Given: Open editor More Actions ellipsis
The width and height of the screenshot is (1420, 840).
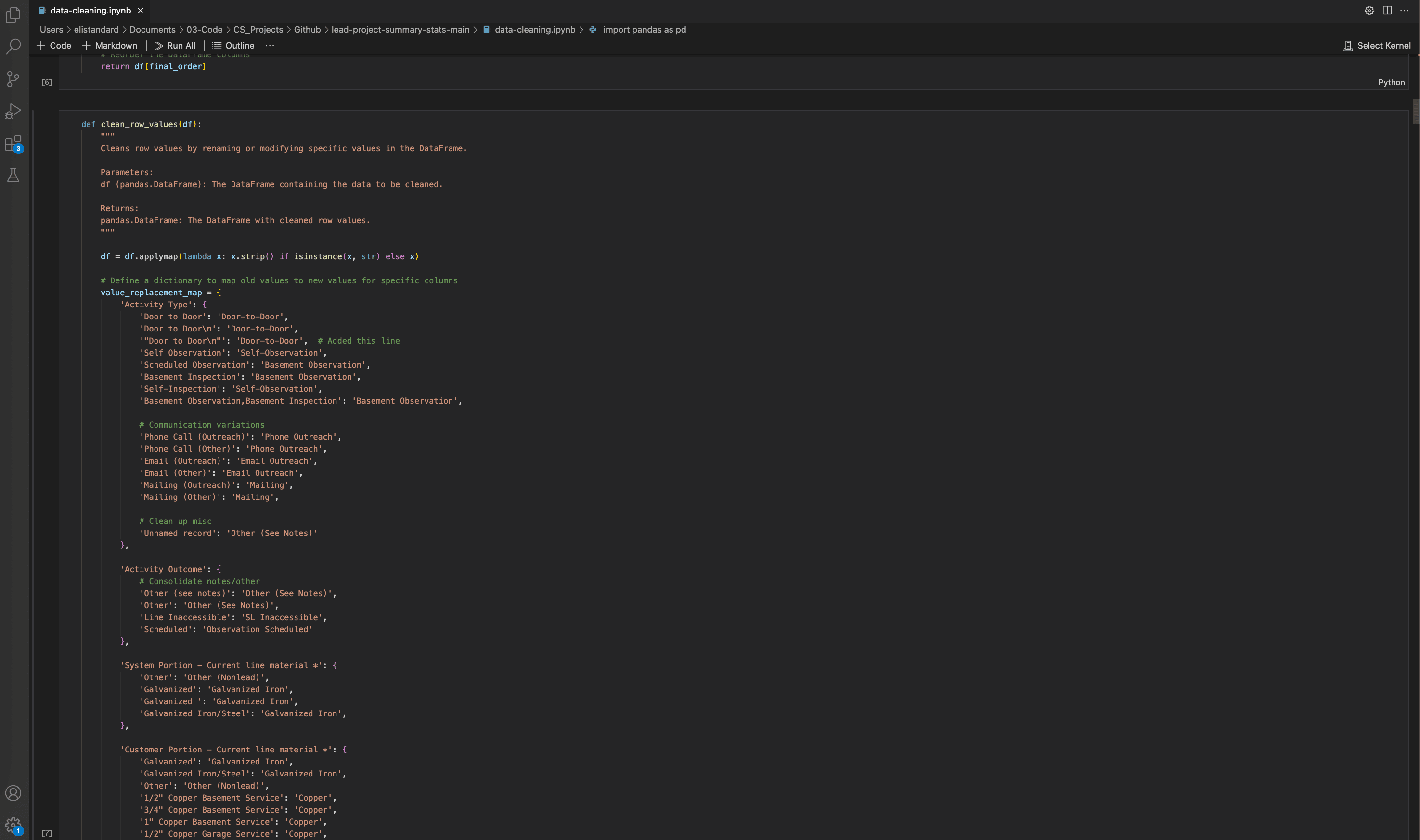Looking at the screenshot, I should point(1405,10).
